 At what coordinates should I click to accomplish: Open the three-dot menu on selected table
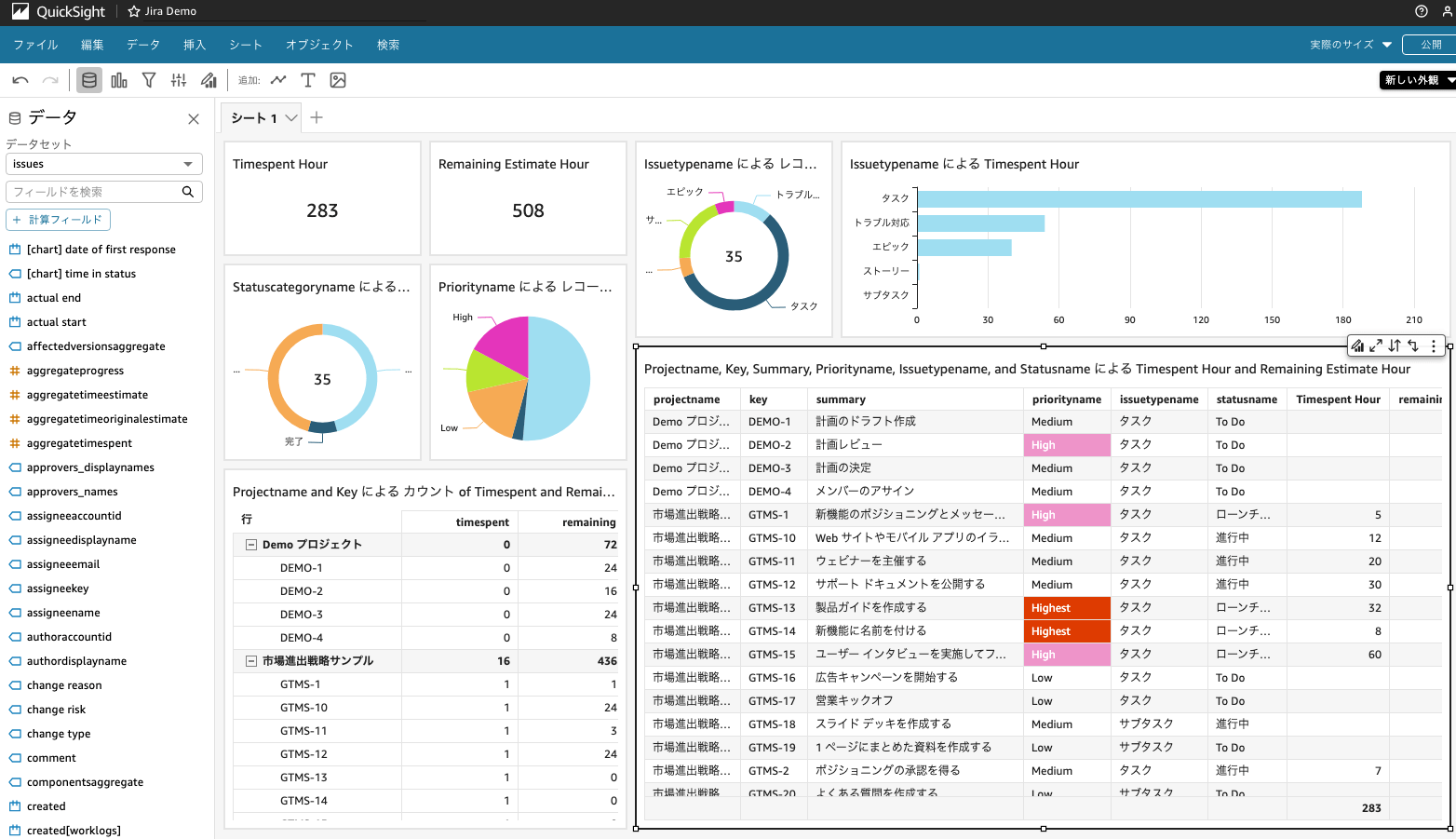point(1434,345)
